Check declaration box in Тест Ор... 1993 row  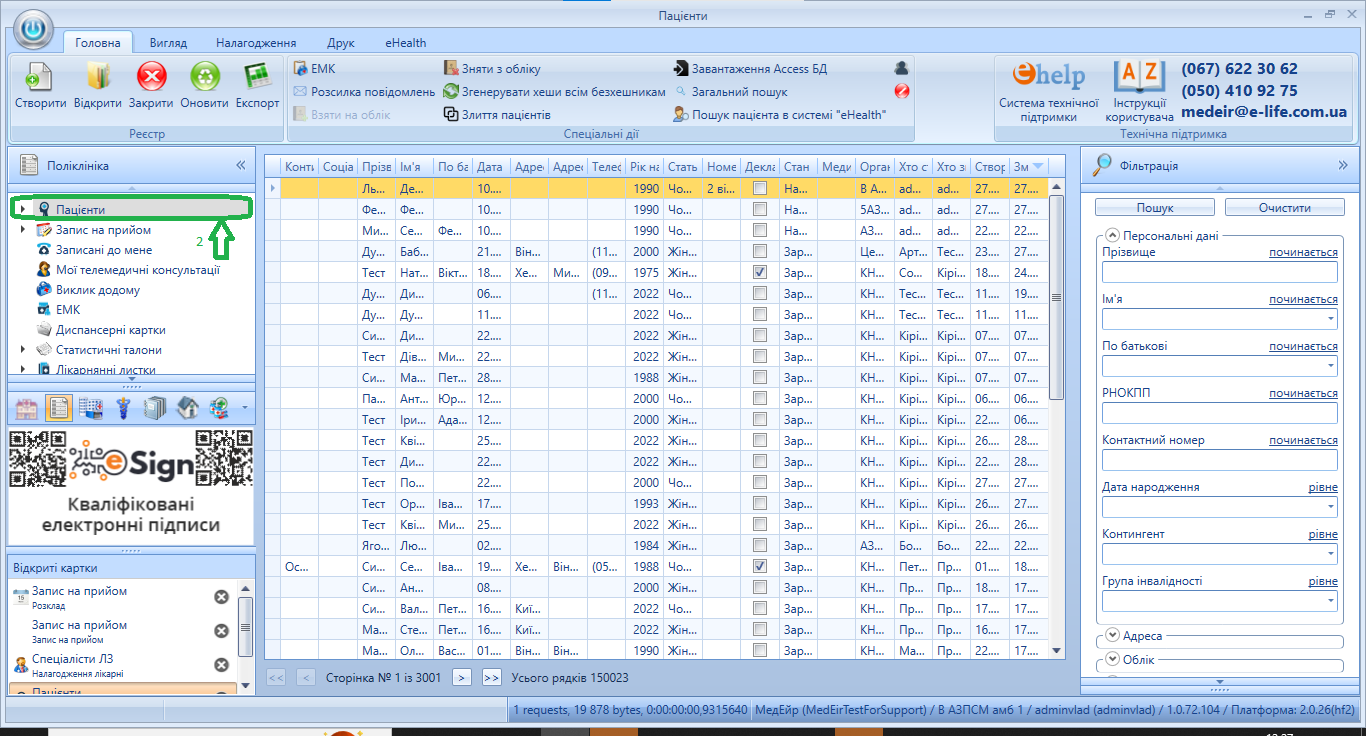[x=761, y=503]
